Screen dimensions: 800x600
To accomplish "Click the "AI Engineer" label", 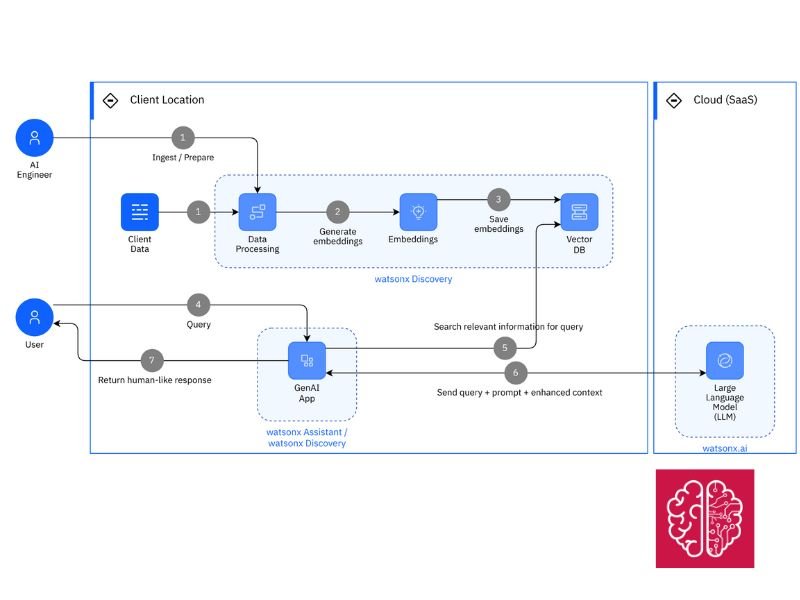I will click(34, 170).
